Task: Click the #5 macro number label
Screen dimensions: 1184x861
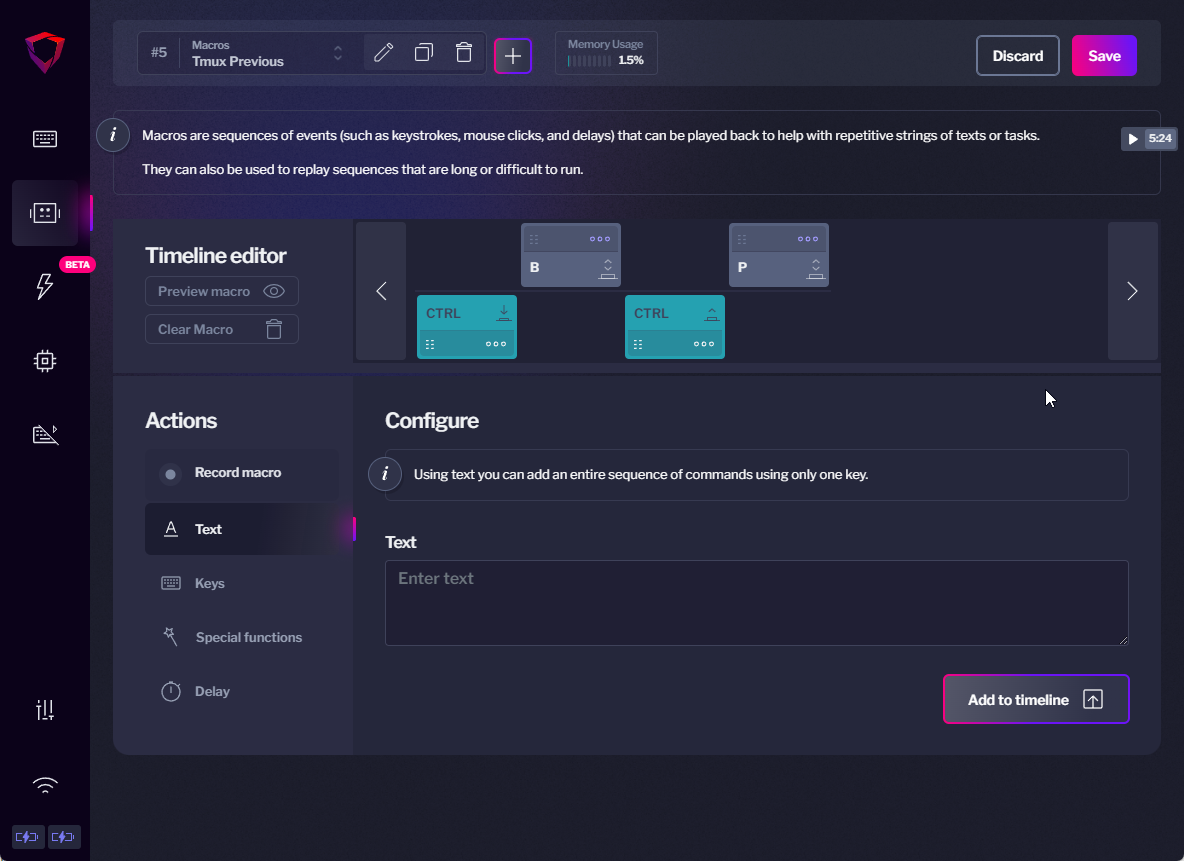Action: click(159, 52)
